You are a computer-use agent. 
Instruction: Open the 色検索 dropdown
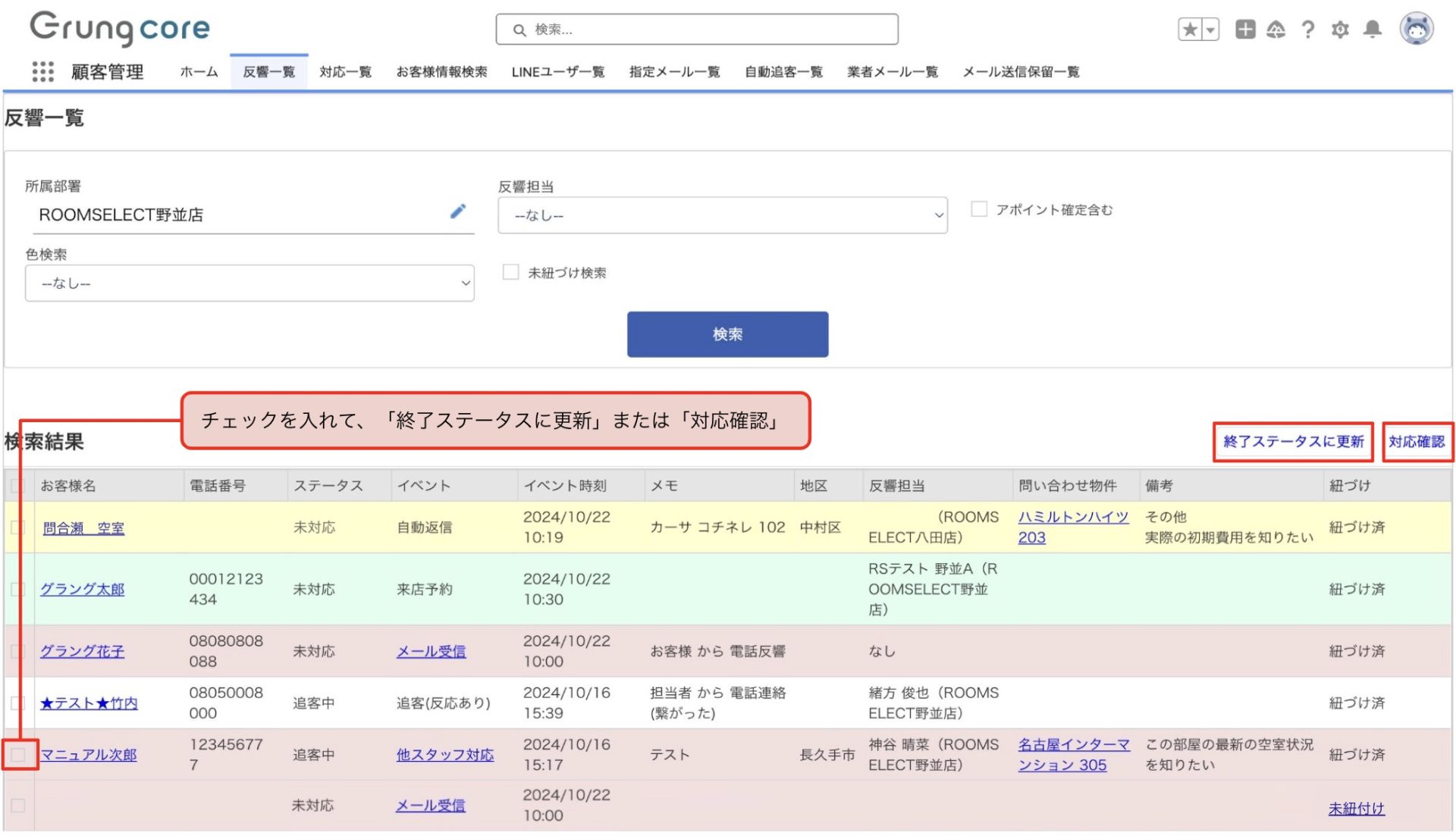pyautogui.click(x=249, y=283)
